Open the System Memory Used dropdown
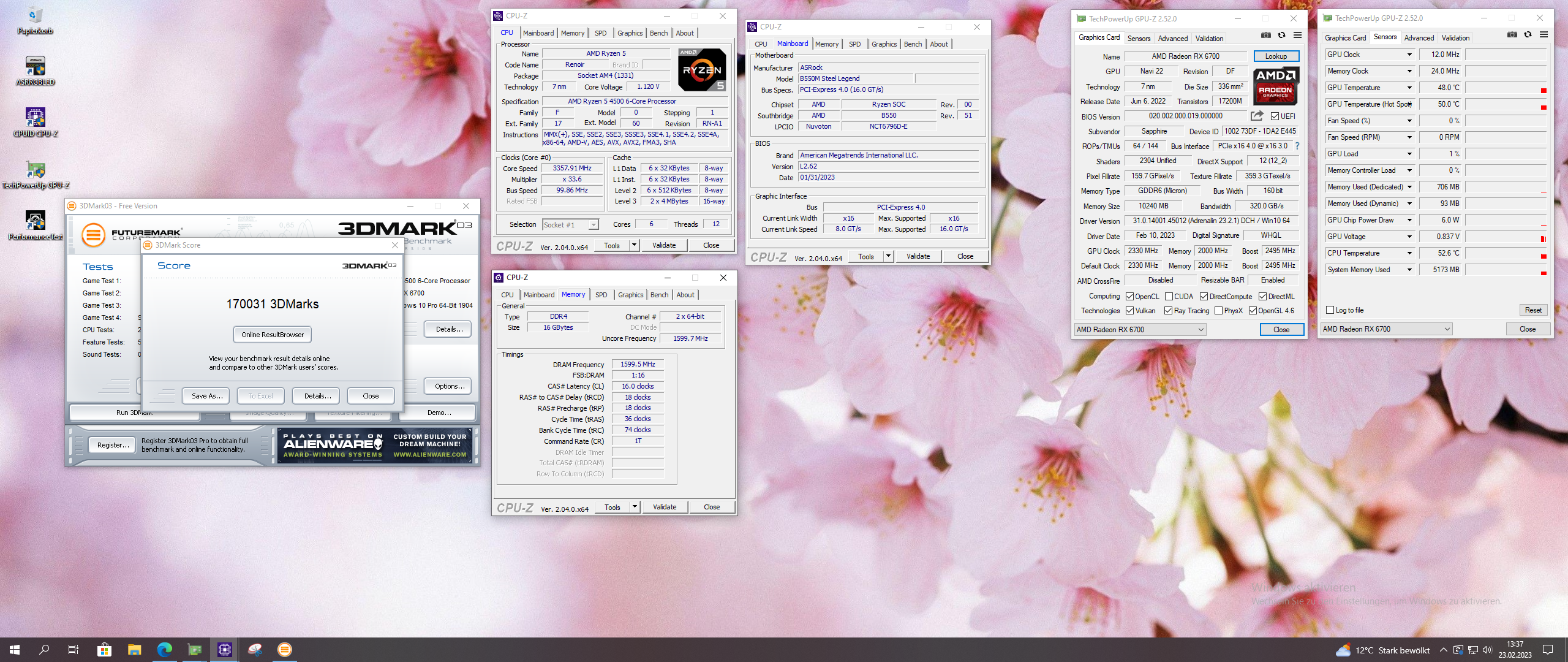Viewport: 1568px width, 662px height. [1409, 270]
